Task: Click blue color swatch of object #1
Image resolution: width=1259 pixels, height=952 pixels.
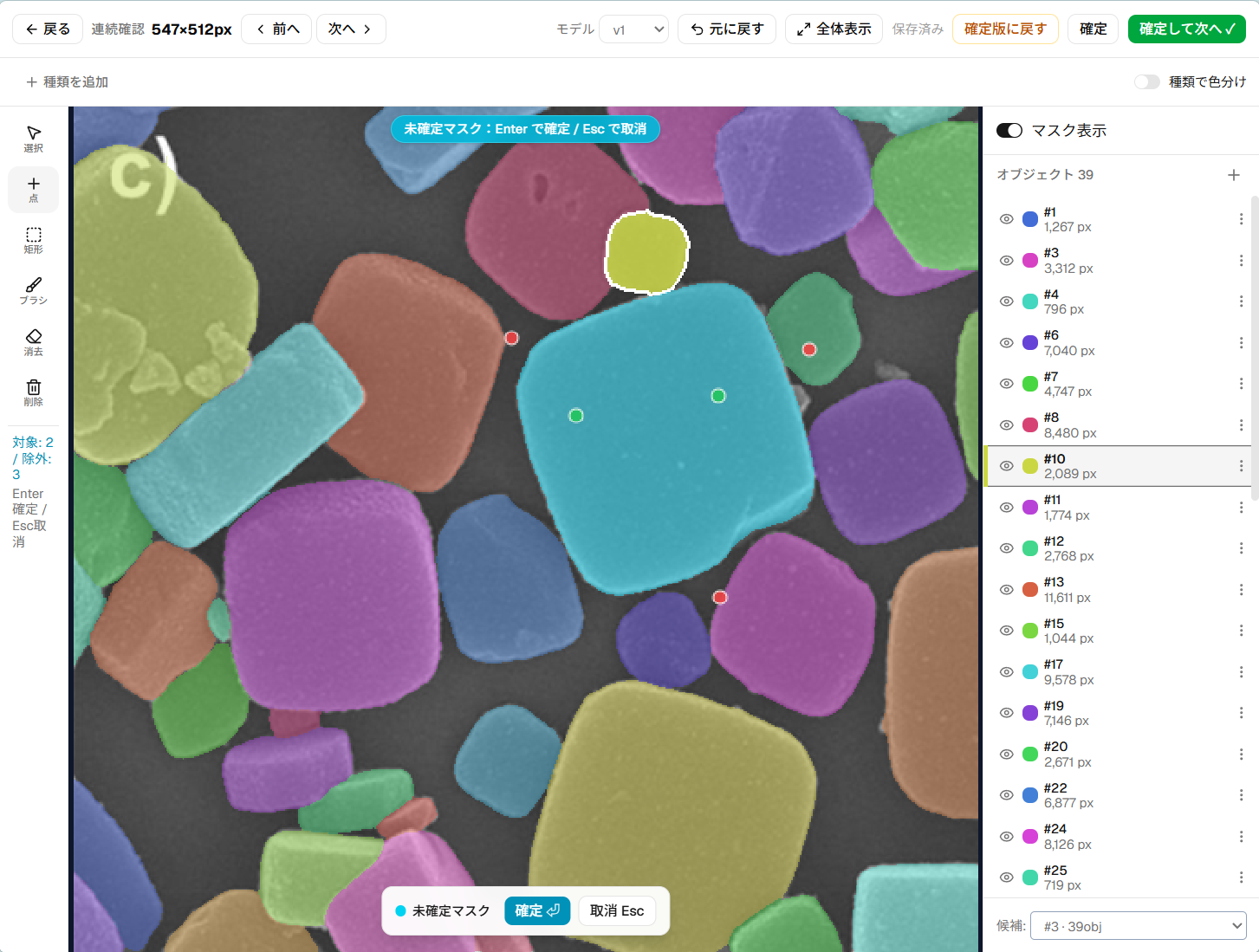Action: tap(1030, 219)
